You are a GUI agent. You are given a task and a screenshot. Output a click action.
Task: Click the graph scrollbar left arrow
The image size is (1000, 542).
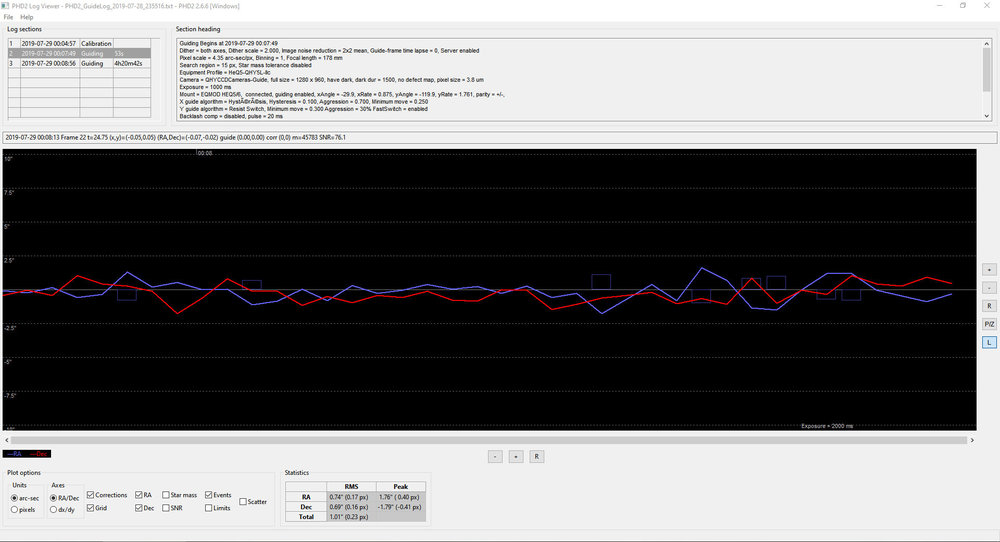pyautogui.click(x=7, y=440)
